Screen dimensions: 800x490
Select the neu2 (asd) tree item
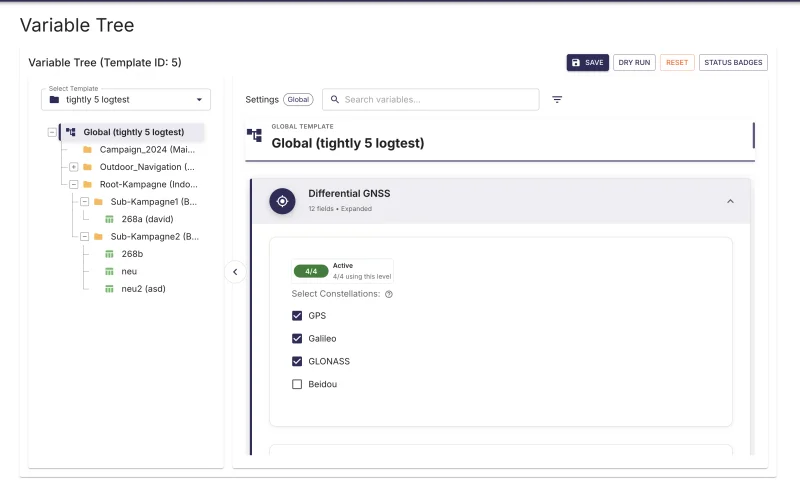pyautogui.click(x=143, y=288)
